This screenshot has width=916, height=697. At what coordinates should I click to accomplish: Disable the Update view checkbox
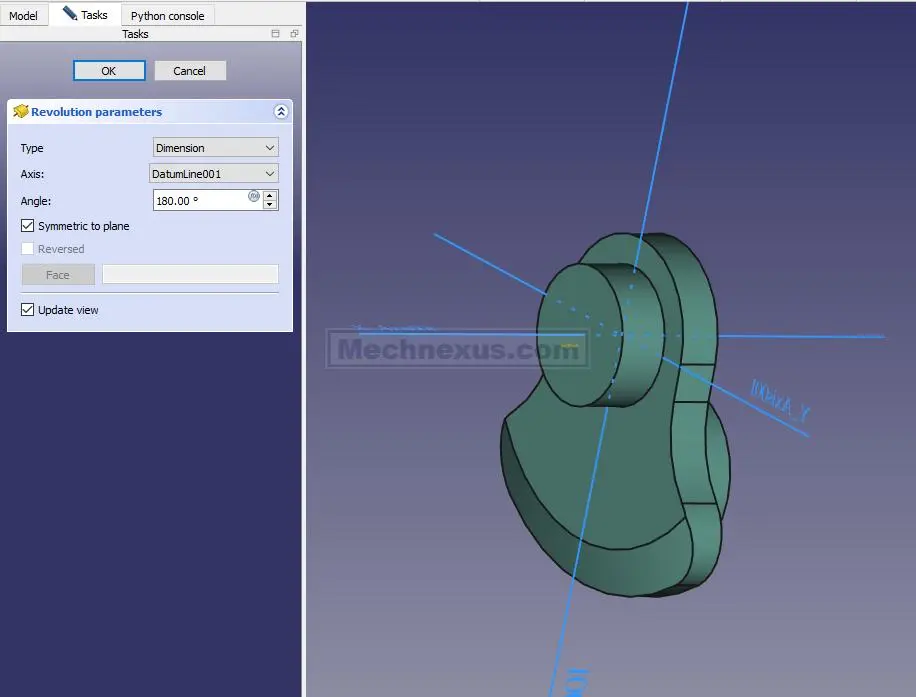tap(28, 310)
